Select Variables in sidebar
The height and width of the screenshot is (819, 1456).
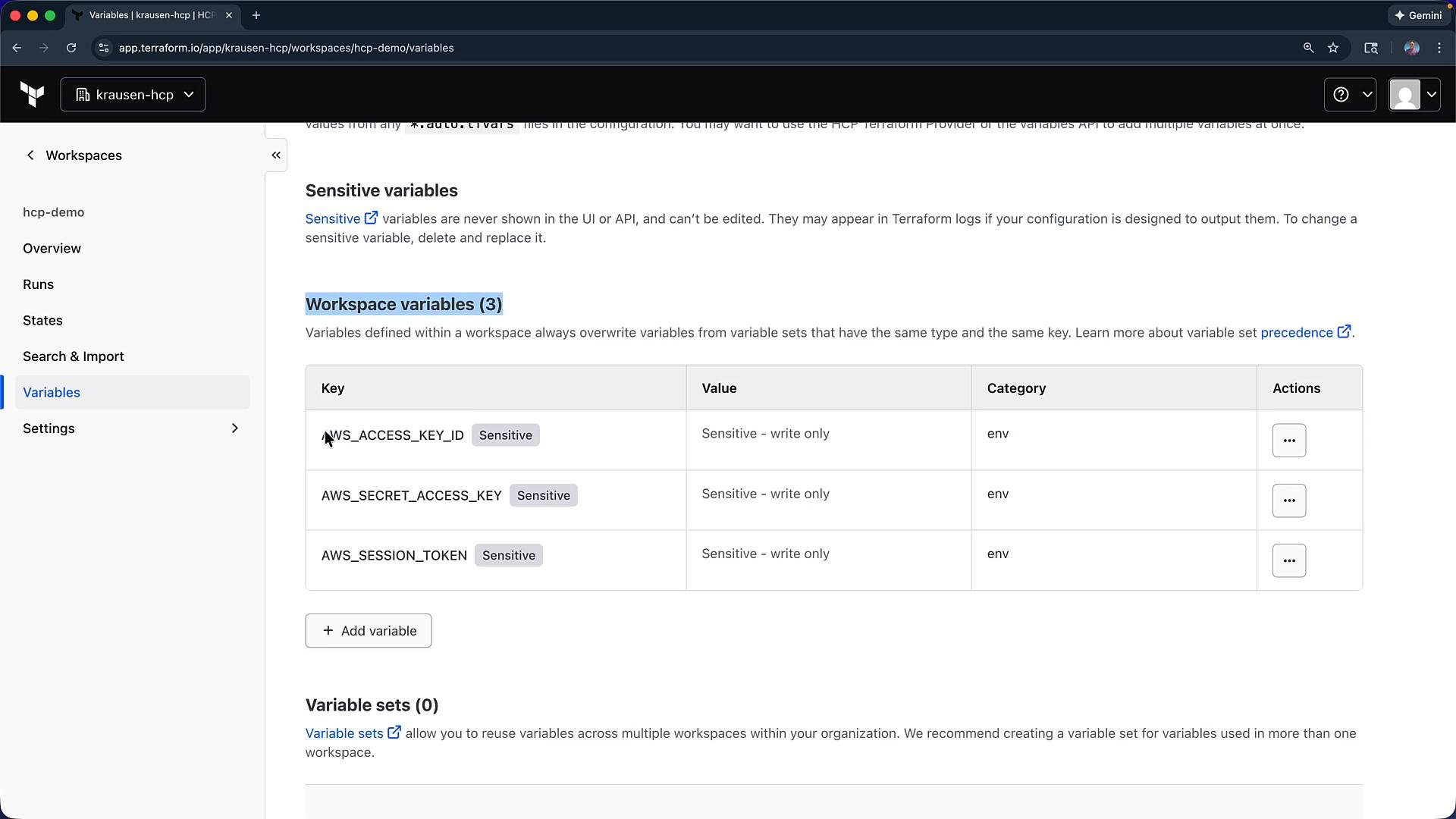pos(132,393)
